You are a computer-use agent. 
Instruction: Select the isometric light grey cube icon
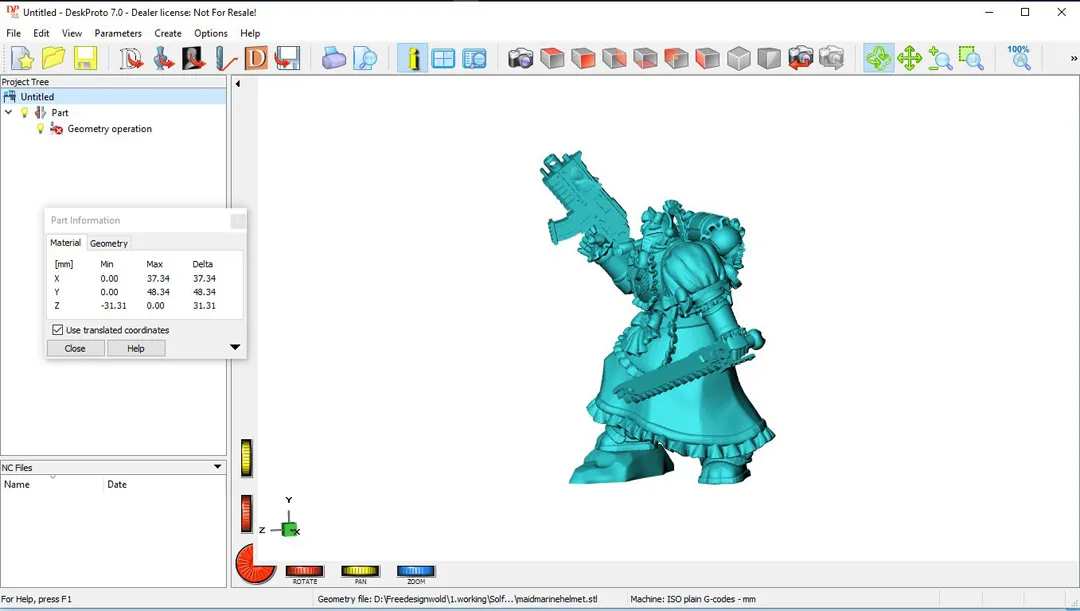(738, 58)
